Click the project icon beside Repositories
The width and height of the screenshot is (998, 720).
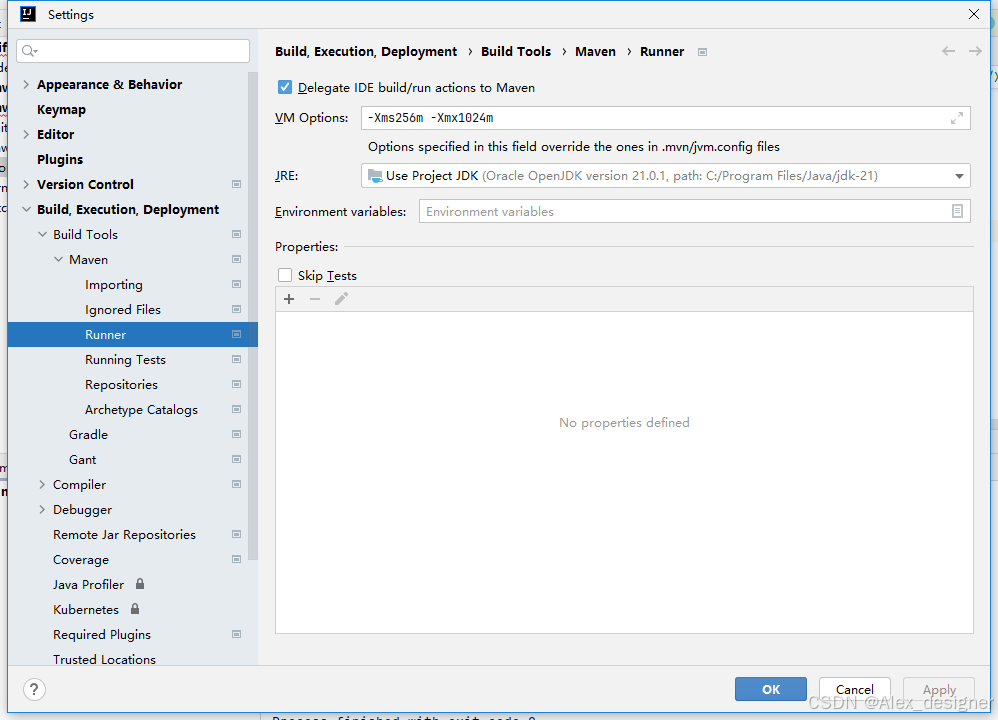pos(237,385)
